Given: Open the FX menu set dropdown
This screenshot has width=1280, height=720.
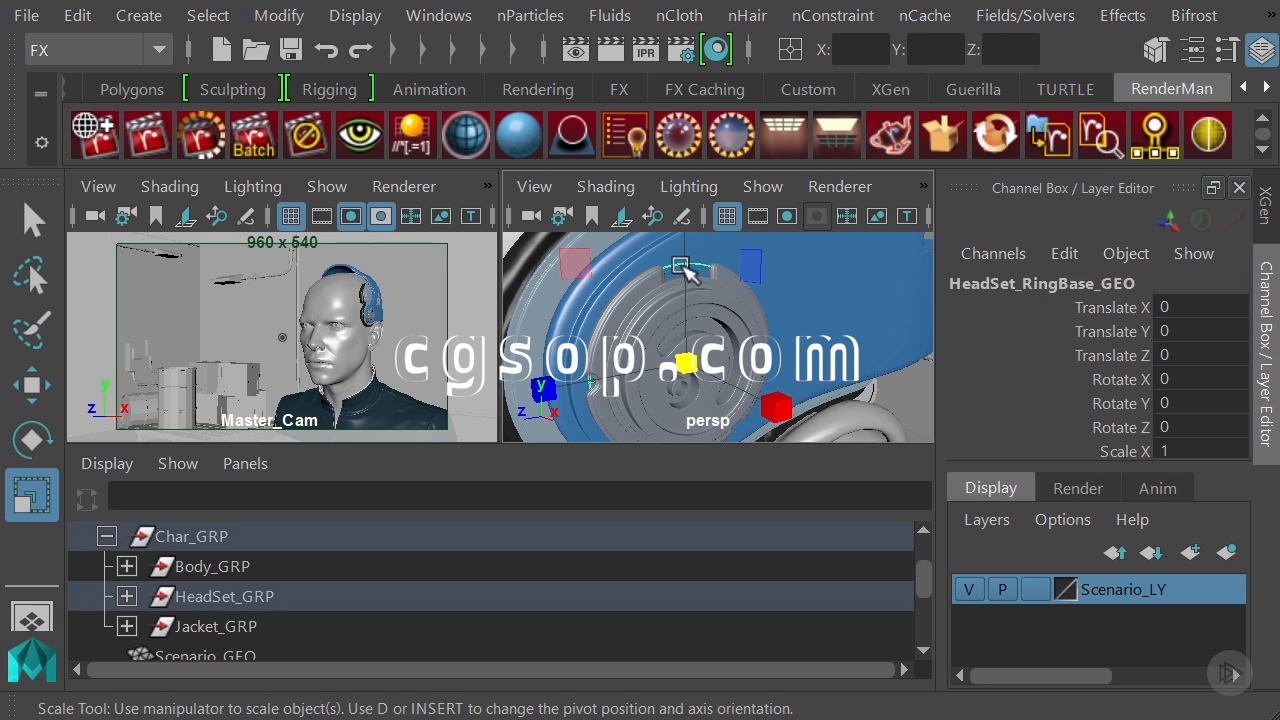Looking at the screenshot, I should coord(97,50).
